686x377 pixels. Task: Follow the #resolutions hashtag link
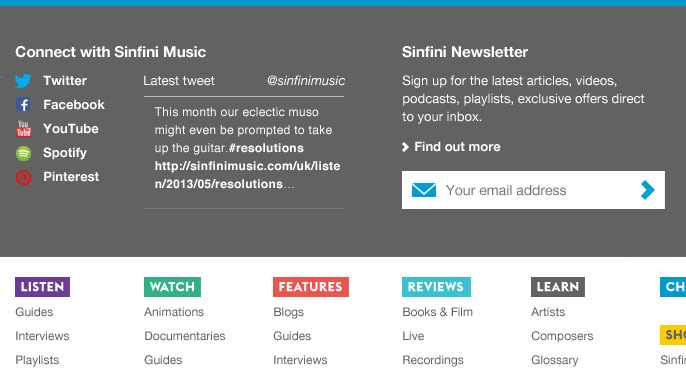(x=266, y=148)
